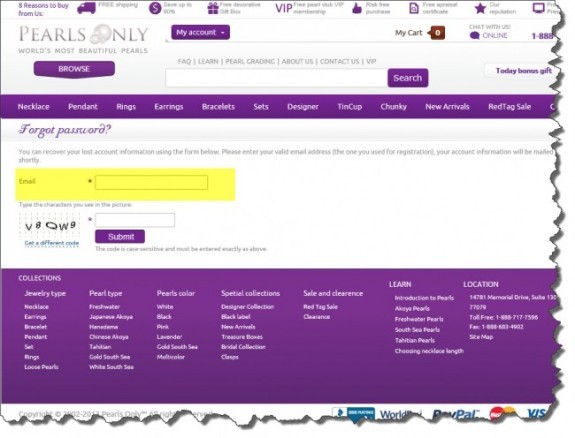Open the My account dropdown
This screenshot has height=438, width=575.
[200, 32]
